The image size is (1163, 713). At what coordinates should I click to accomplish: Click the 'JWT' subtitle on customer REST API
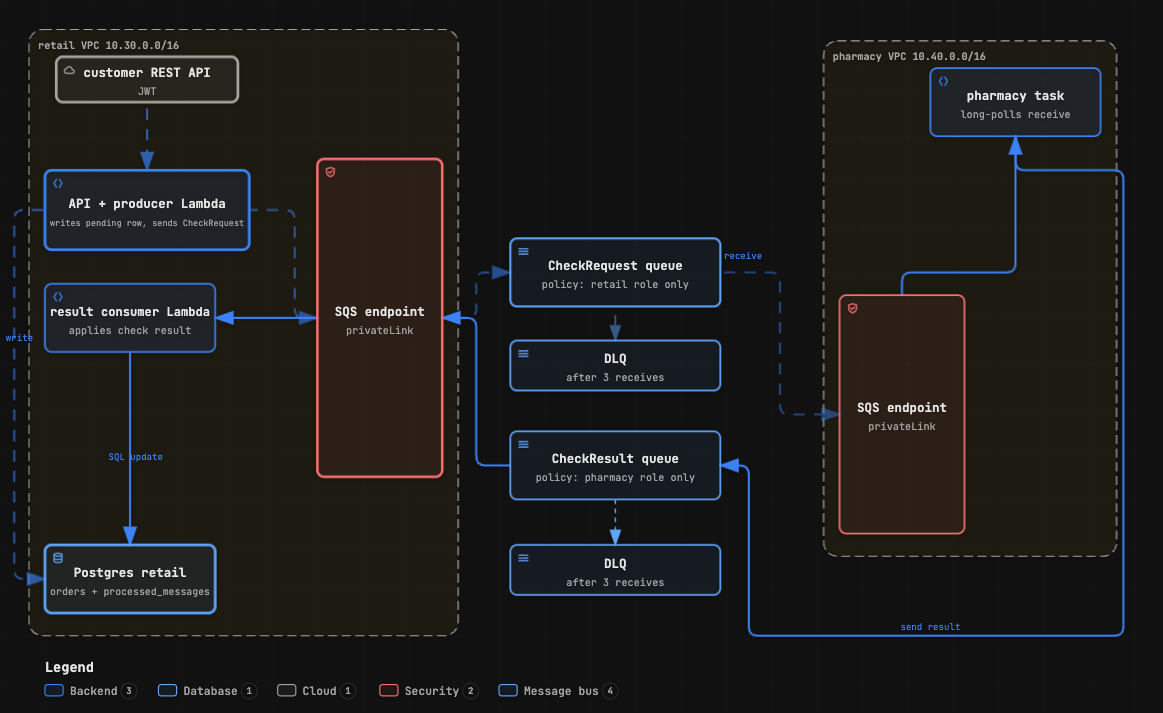(x=147, y=91)
